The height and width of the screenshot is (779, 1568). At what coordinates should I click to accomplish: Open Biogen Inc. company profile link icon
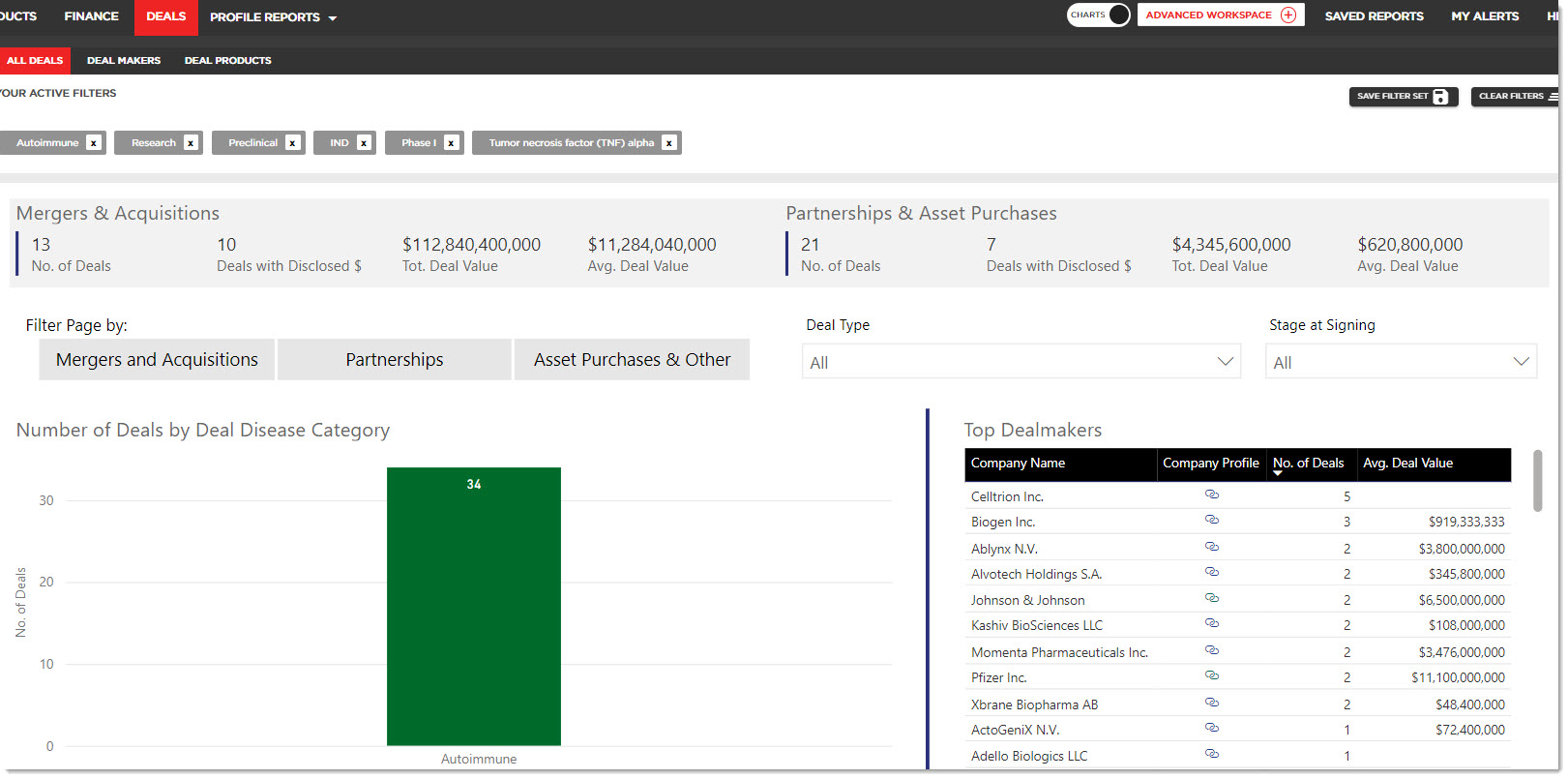[1211, 521]
